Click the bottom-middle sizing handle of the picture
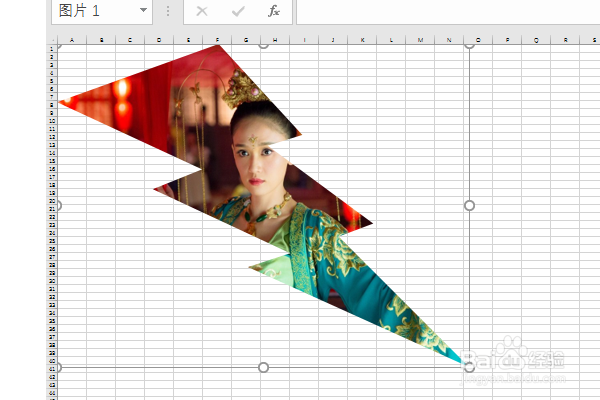600x400 pixels. coord(263,367)
